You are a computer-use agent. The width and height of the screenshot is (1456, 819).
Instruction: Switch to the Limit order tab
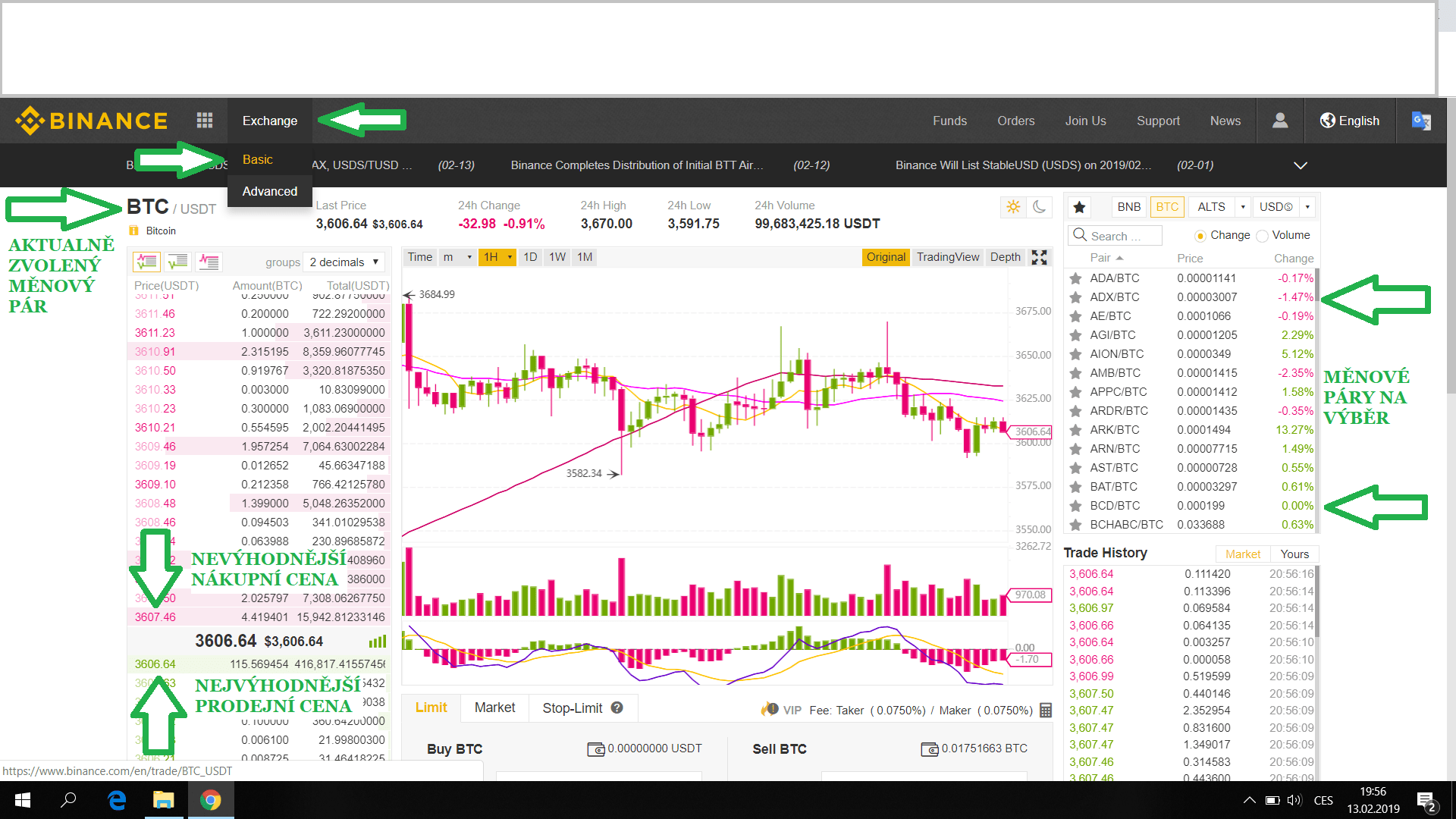(431, 708)
